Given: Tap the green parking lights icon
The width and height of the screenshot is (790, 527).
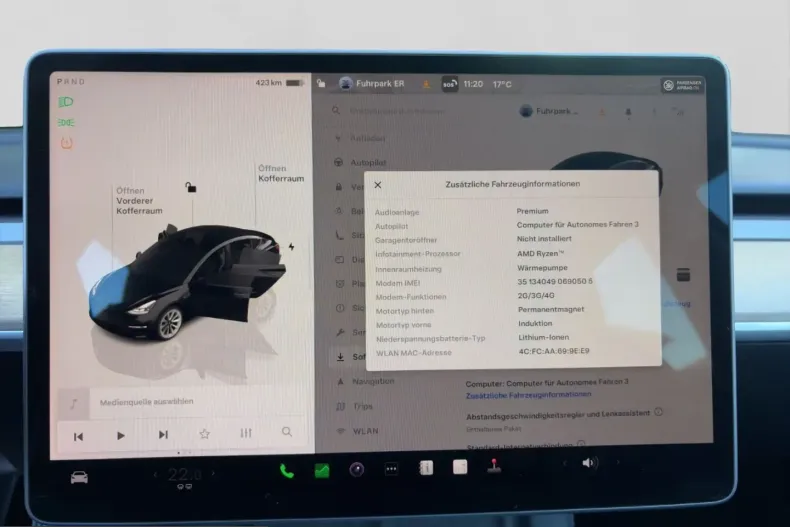Looking at the screenshot, I should (66, 122).
